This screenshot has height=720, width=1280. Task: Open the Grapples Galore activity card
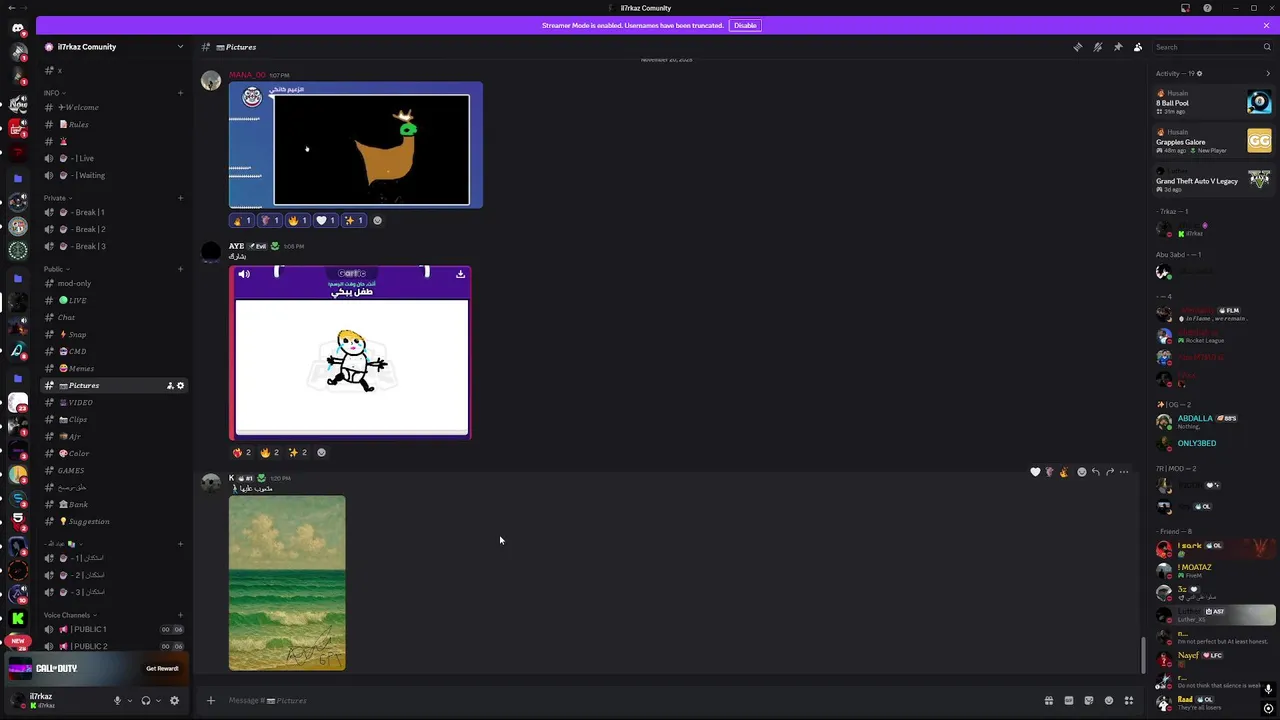pyautogui.click(x=1213, y=141)
